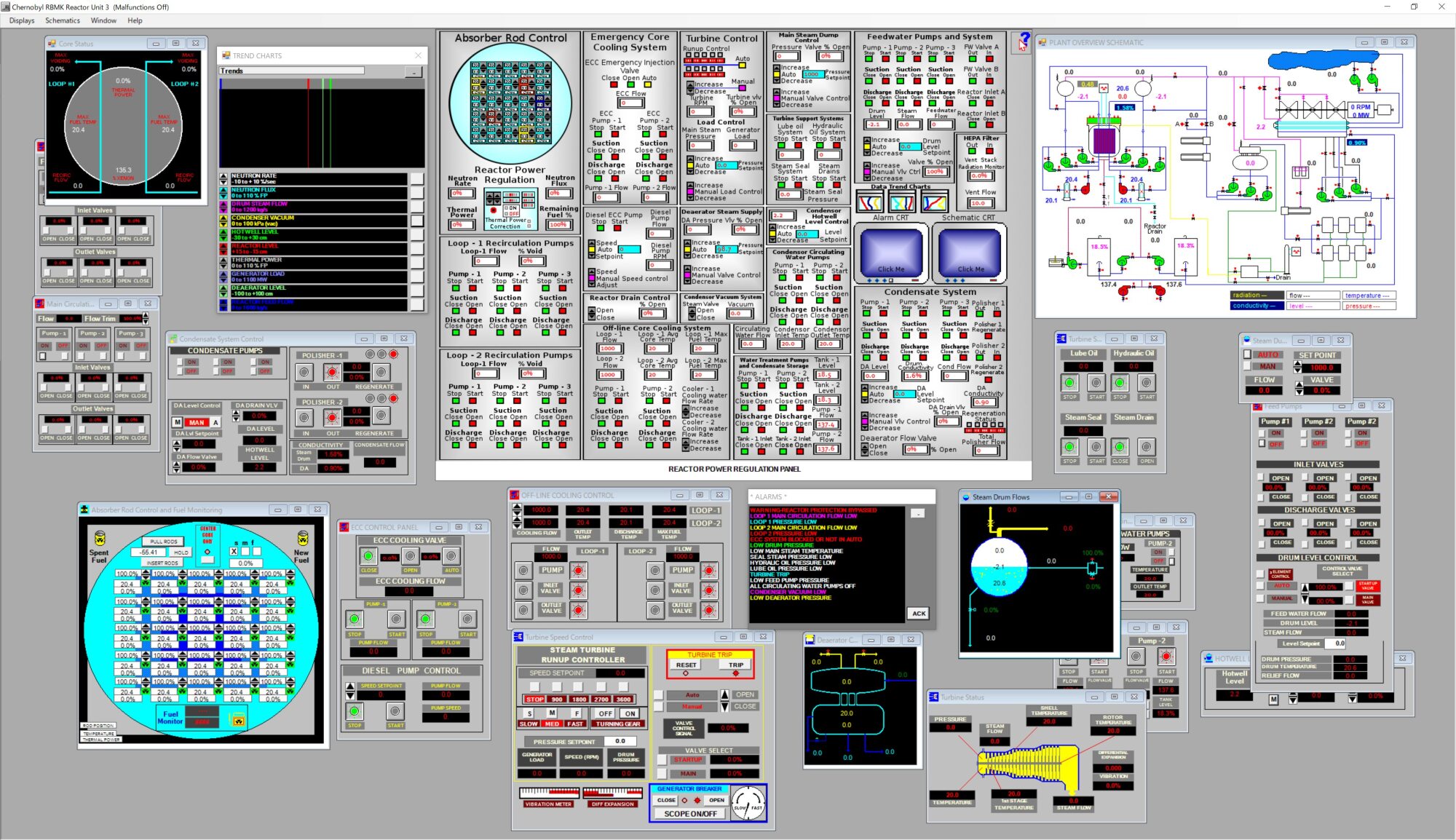Click the Lube Oil START pump icon
Viewport: 1456px width, 840px height.
click(1096, 383)
